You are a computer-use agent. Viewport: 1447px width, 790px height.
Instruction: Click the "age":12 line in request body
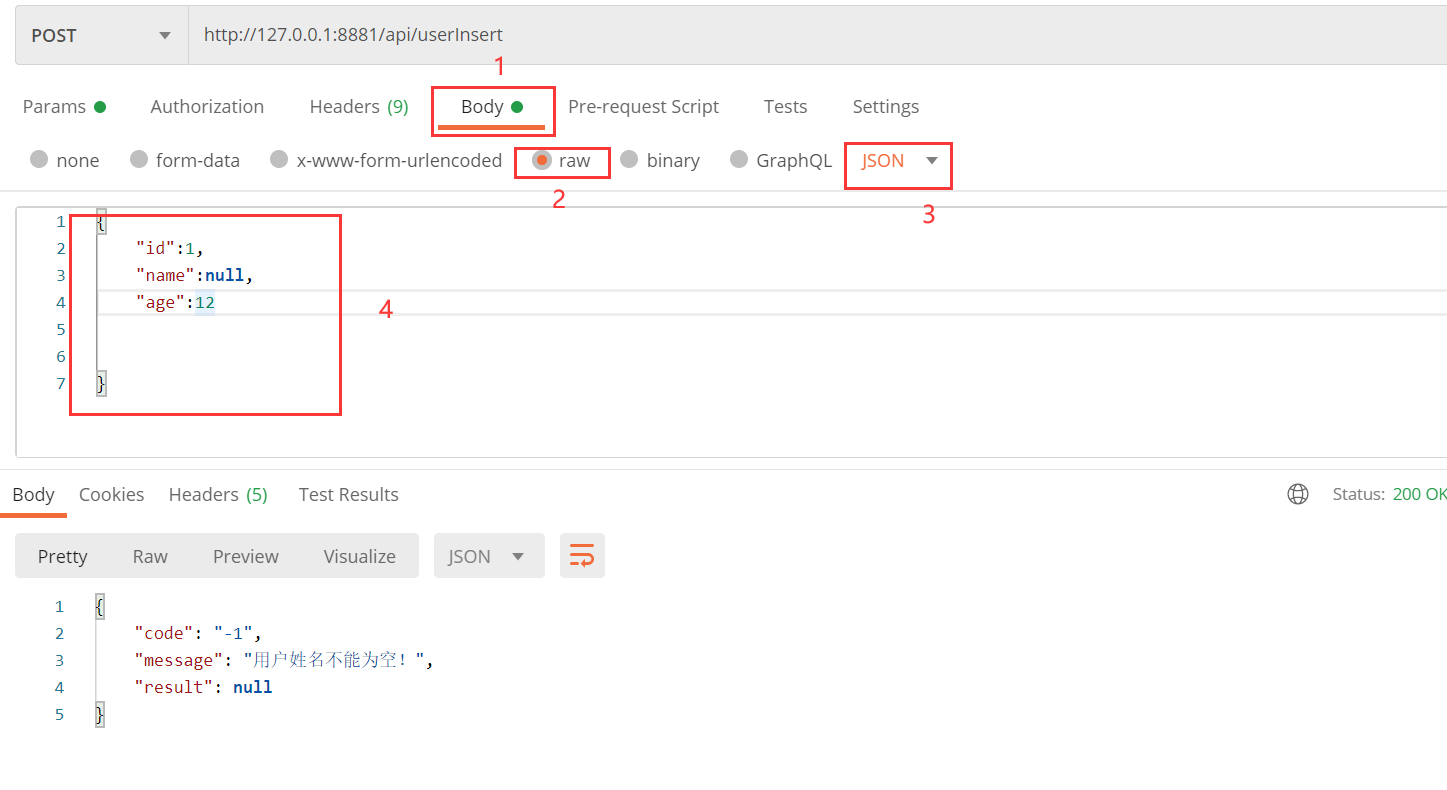(175, 303)
